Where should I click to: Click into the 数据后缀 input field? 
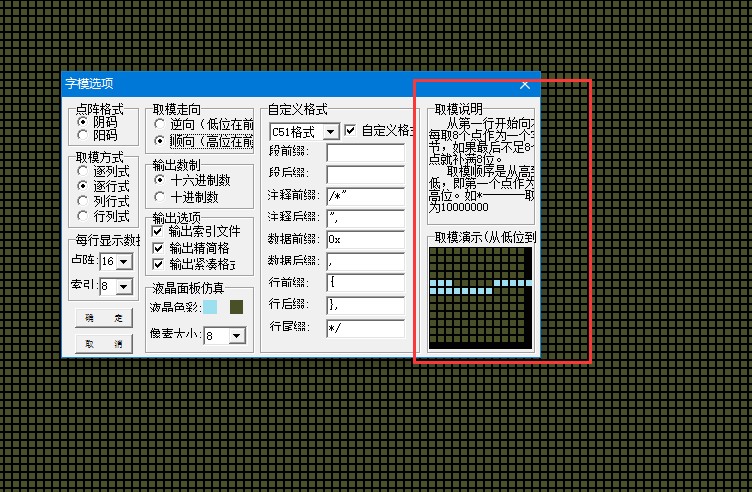365,261
